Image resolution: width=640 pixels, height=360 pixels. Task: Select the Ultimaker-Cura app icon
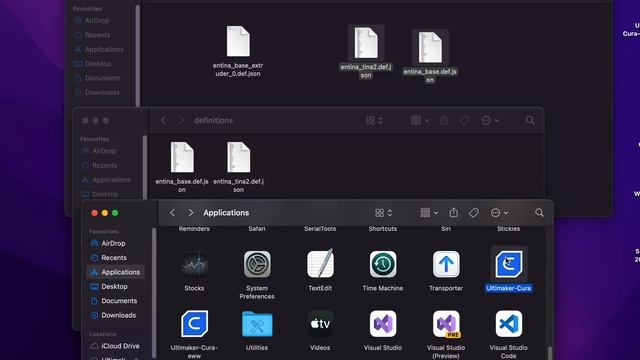point(509,264)
